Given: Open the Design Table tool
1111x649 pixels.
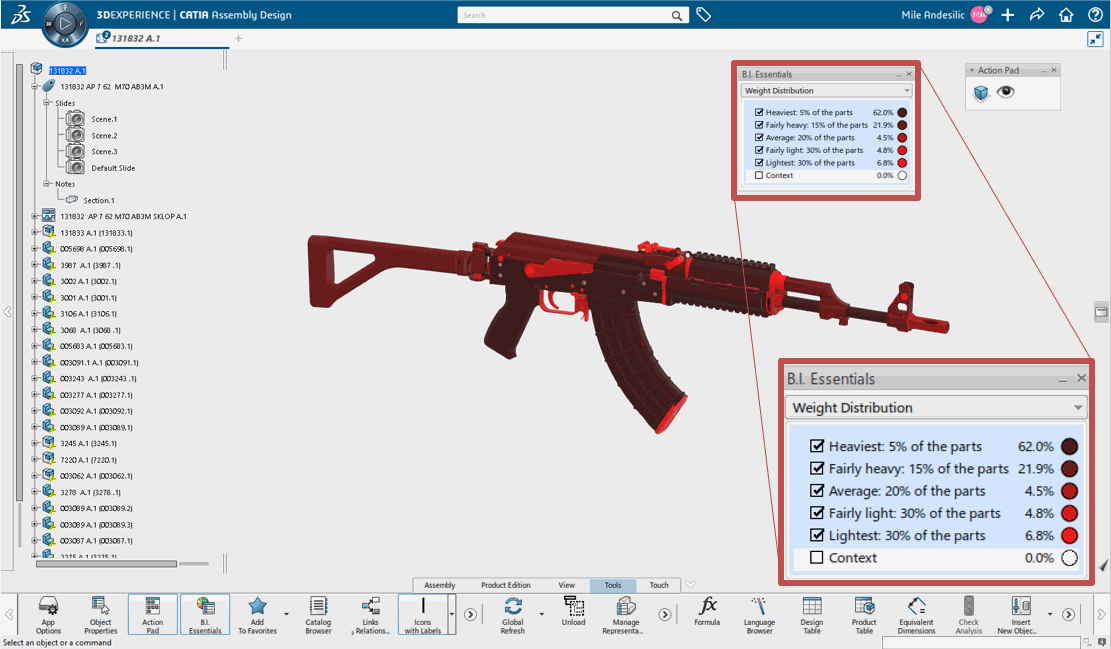Looking at the screenshot, I should click(x=811, y=614).
